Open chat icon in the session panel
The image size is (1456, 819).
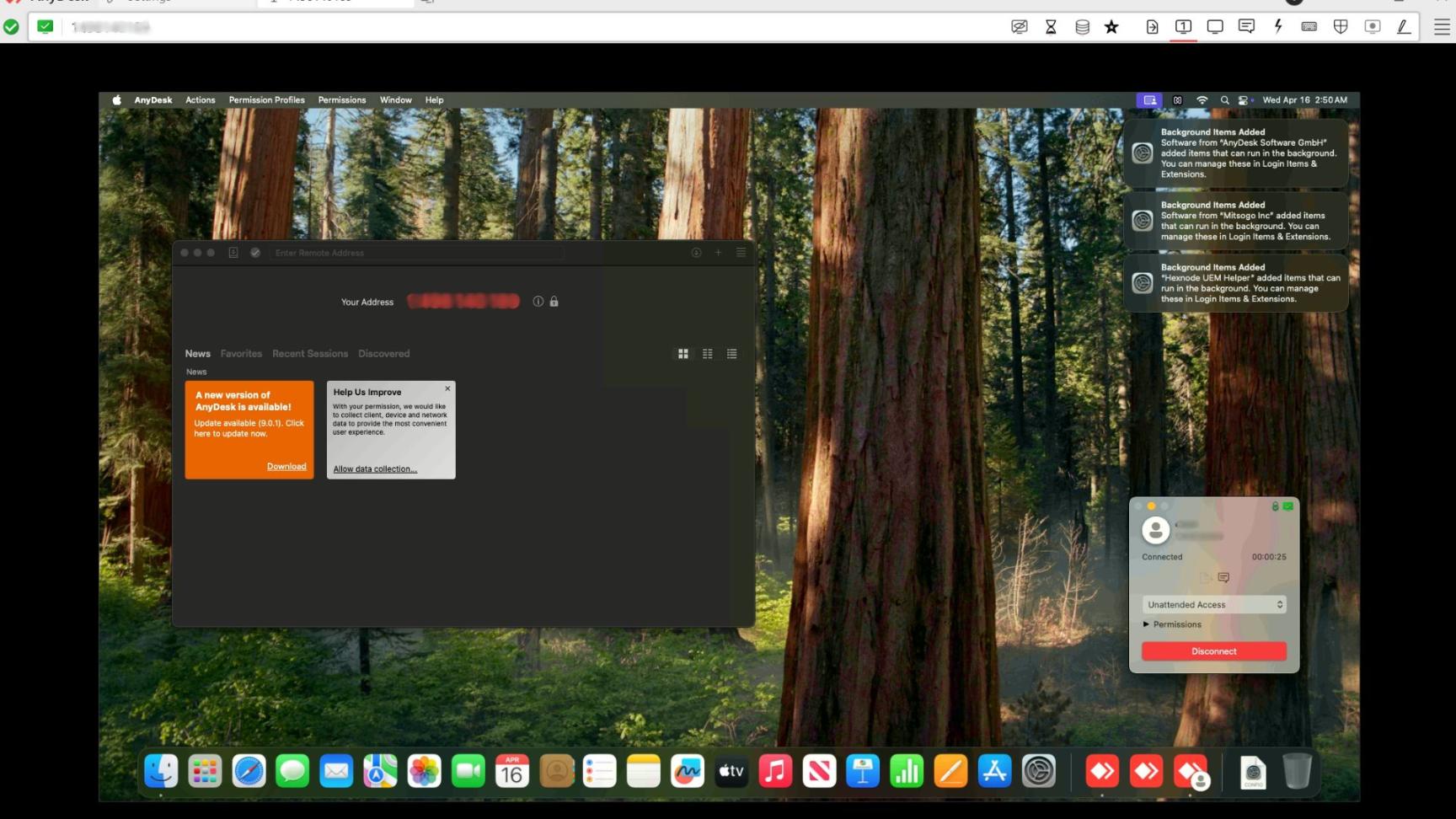pos(1223,578)
